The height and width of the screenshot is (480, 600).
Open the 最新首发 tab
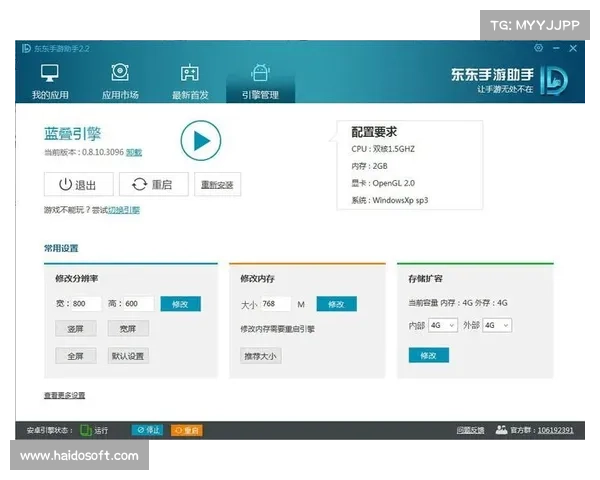tap(190, 82)
